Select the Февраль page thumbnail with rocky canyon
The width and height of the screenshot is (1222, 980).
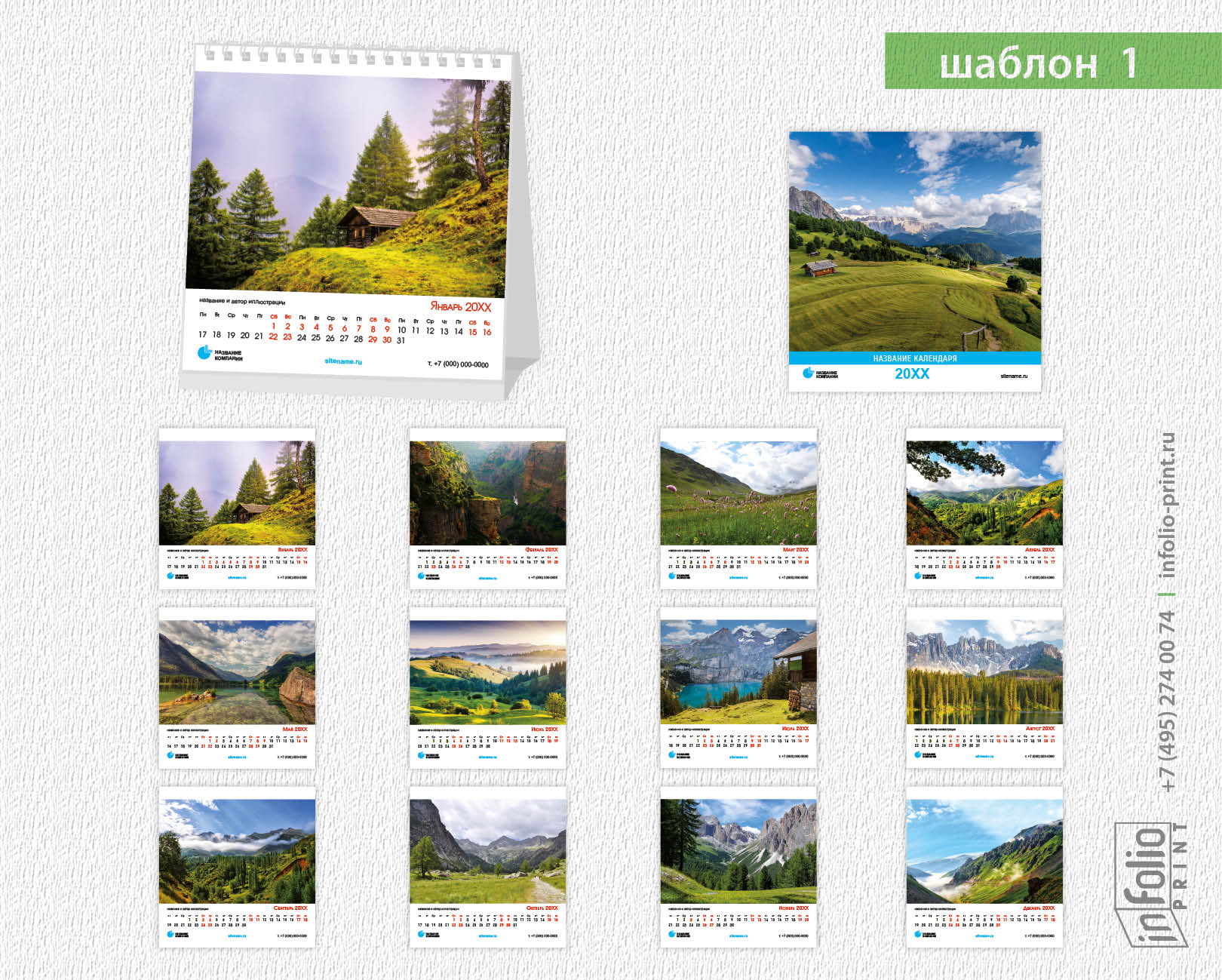(487, 508)
